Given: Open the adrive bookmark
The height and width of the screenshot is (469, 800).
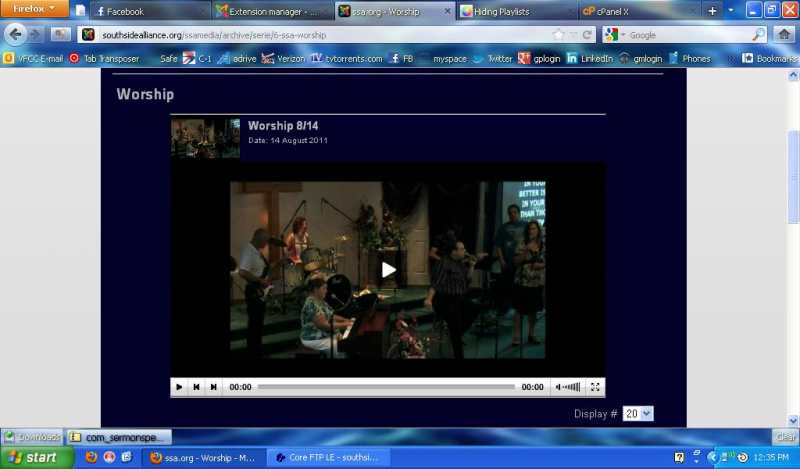Looking at the screenshot, I should click(238, 59).
